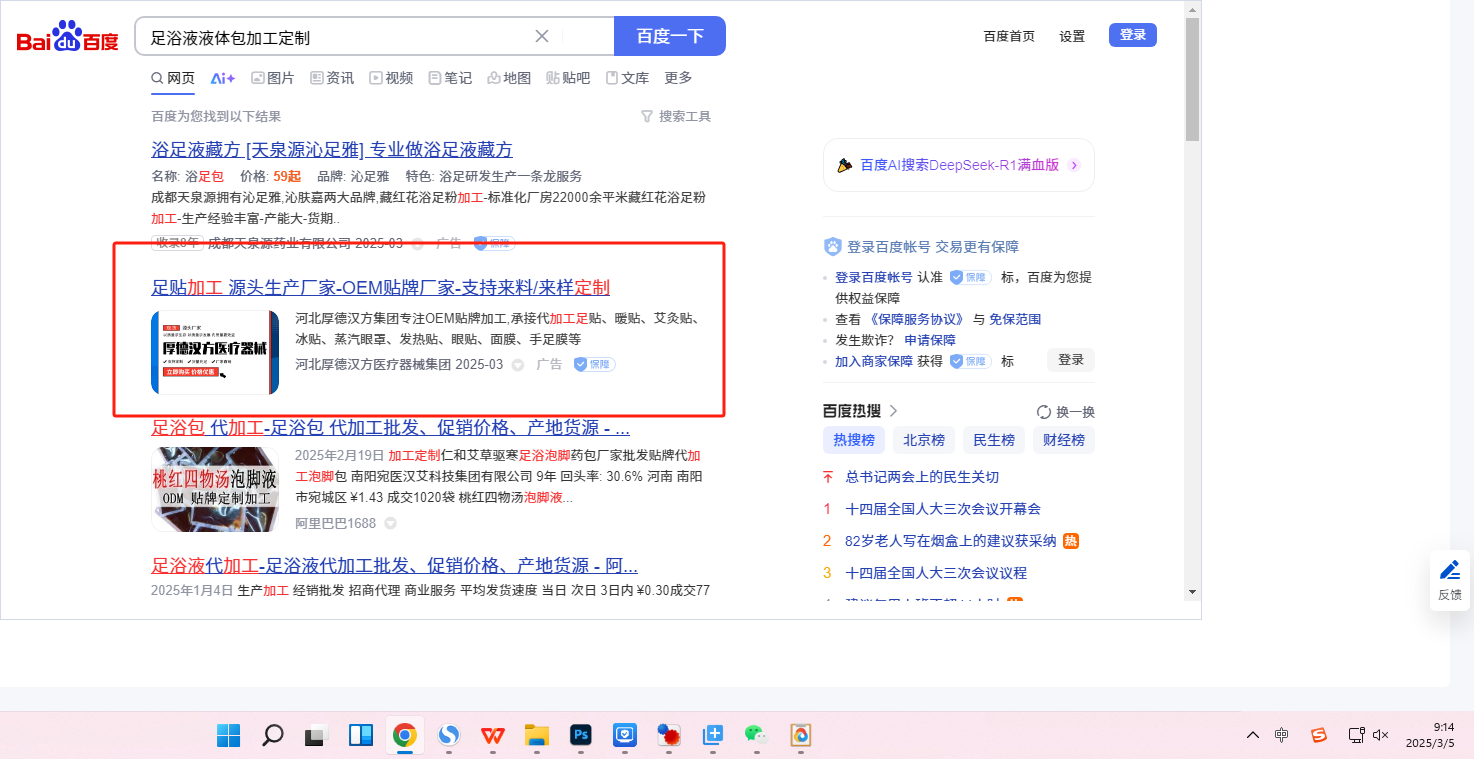Click the page's vertical scrollbar thumb
Image resolution: width=1474 pixels, height=759 pixels.
1192,80
